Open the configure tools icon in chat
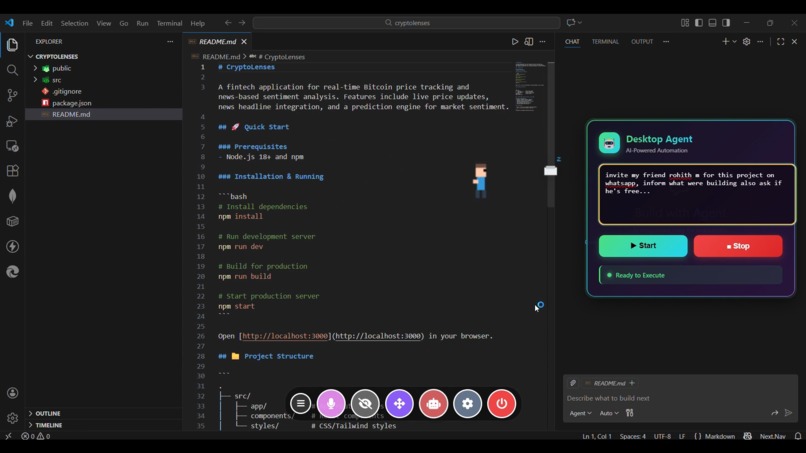Image resolution: width=806 pixels, height=453 pixels. 630,413
